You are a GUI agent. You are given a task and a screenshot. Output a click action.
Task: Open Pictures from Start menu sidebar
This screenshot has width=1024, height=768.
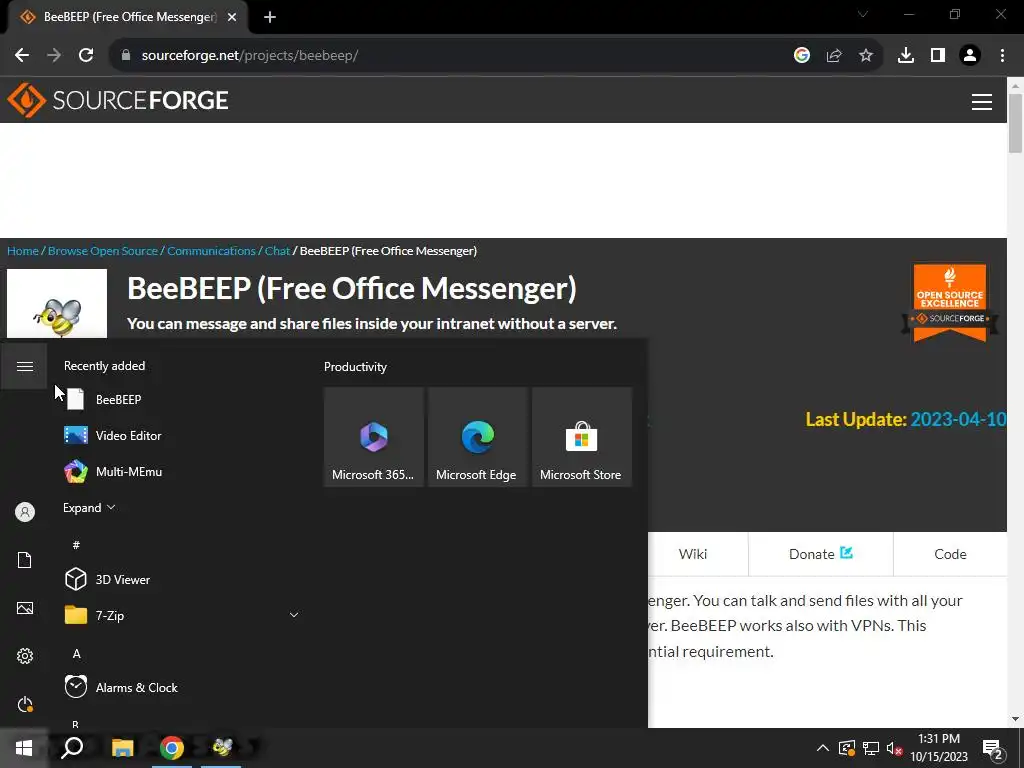pyautogui.click(x=25, y=608)
